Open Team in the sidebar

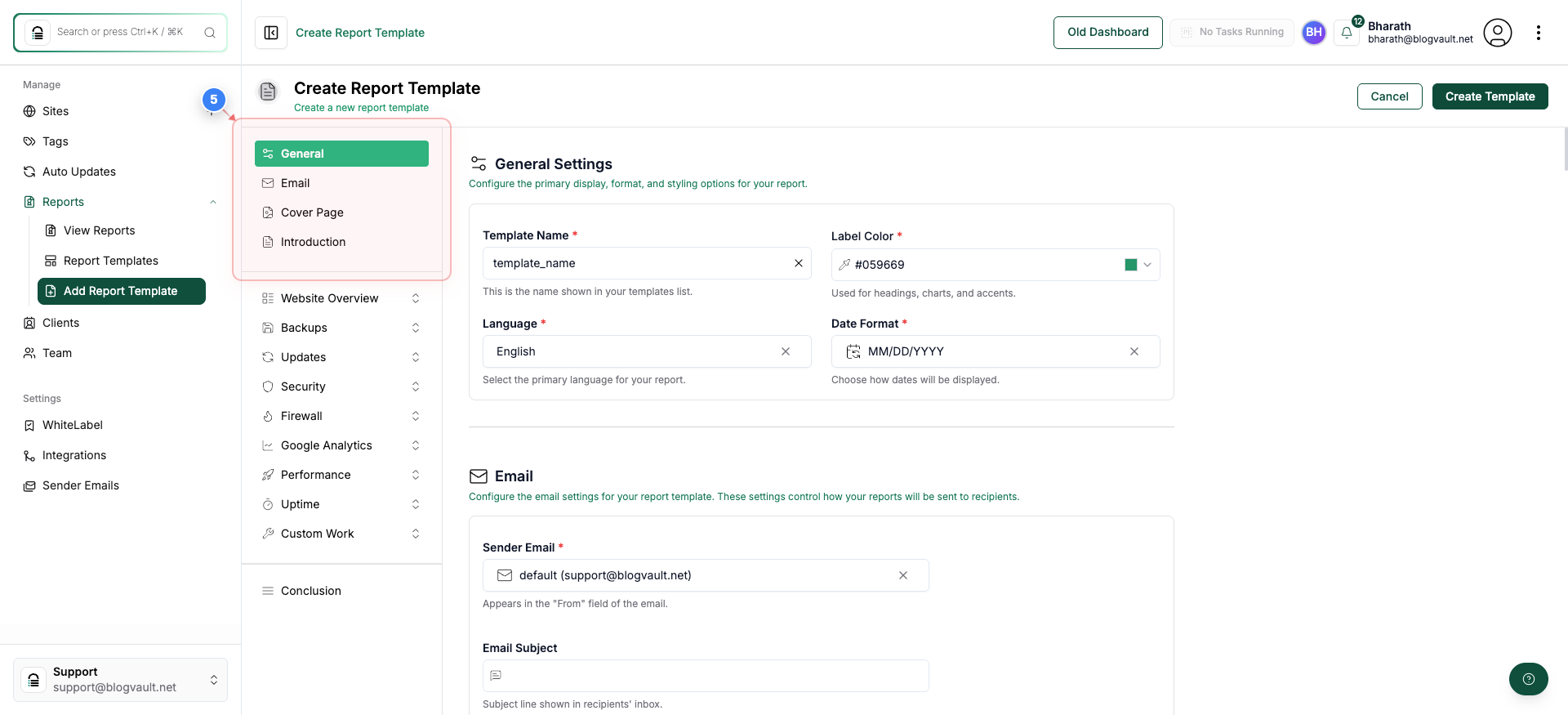coord(57,353)
